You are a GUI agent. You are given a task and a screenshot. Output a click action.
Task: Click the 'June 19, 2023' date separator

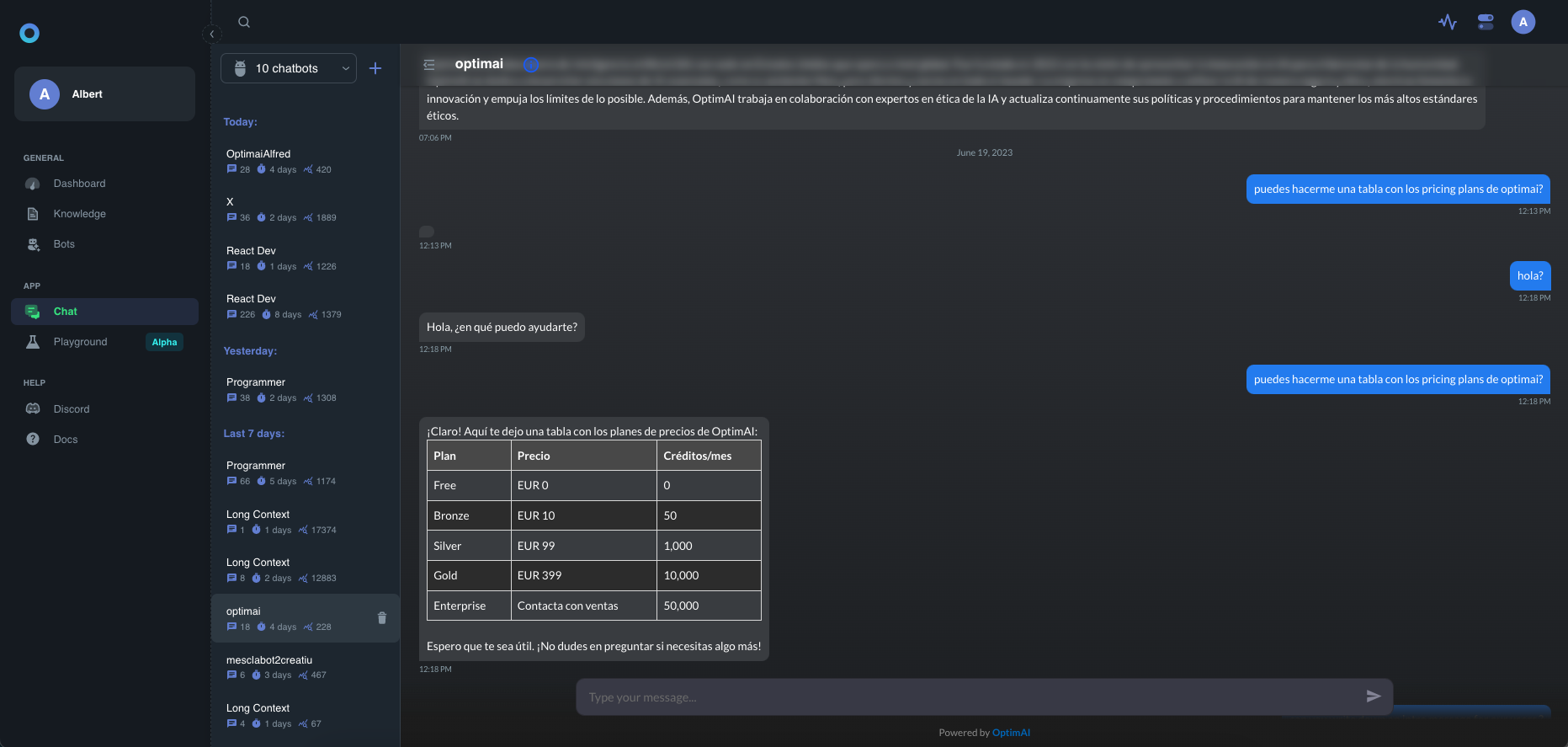pos(984,152)
